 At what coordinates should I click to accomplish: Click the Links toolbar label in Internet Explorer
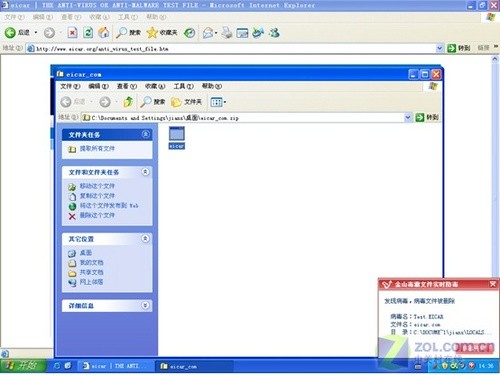click(483, 48)
